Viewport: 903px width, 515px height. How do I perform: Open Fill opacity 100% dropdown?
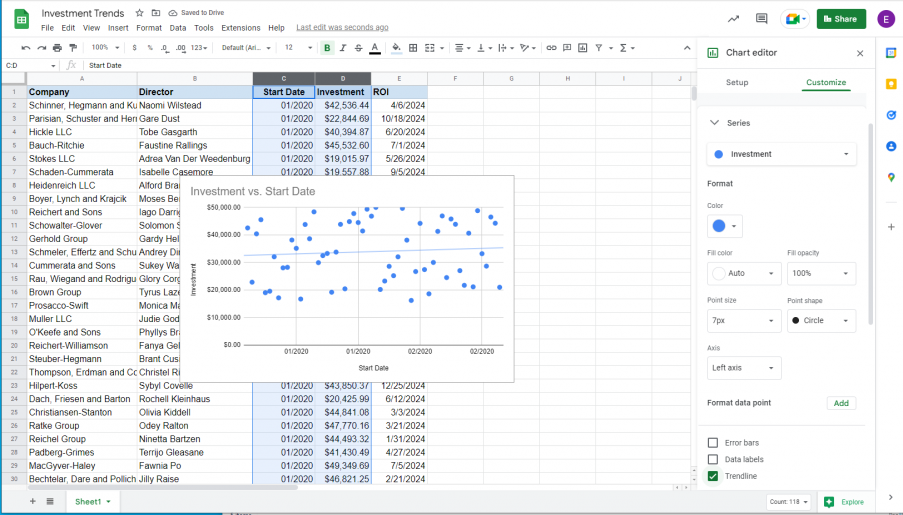point(821,273)
